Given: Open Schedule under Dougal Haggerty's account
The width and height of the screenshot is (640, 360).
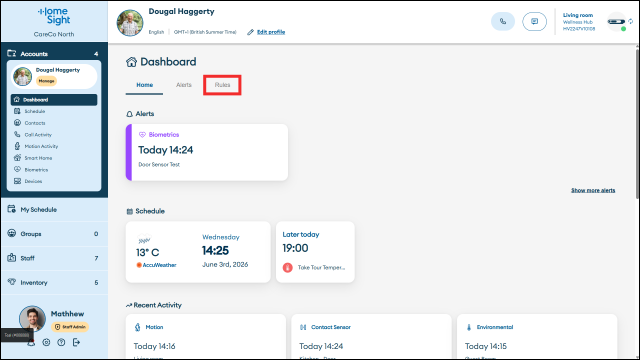Looking at the screenshot, I should [54, 111].
